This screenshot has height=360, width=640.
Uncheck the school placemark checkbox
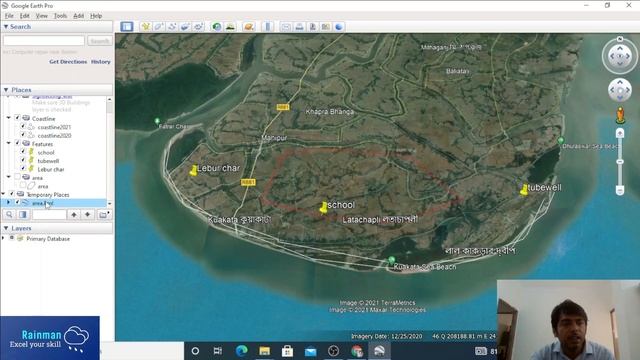coord(23,151)
